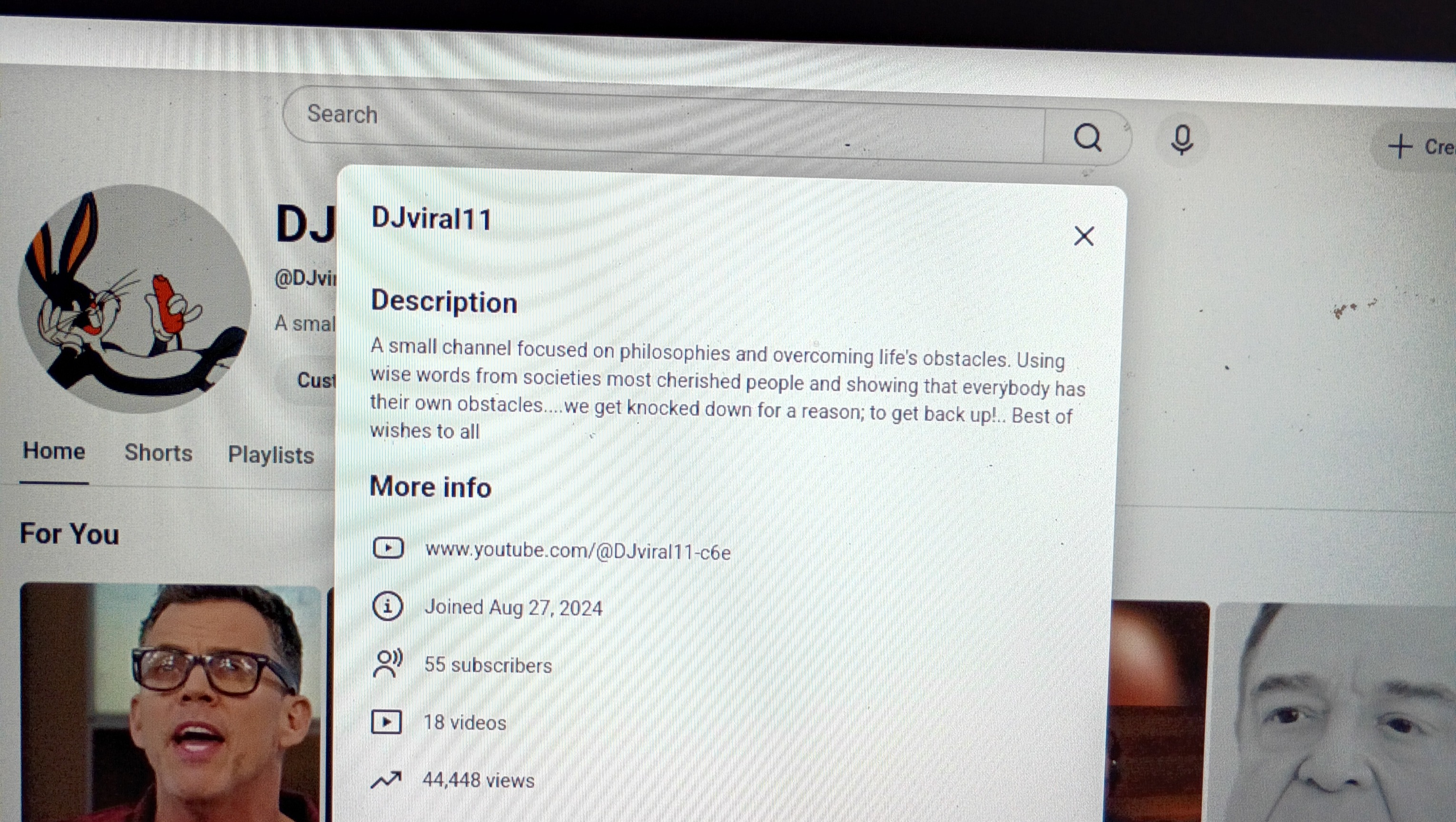Click the channel link video icon
The height and width of the screenshot is (822, 1456).
(388, 548)
